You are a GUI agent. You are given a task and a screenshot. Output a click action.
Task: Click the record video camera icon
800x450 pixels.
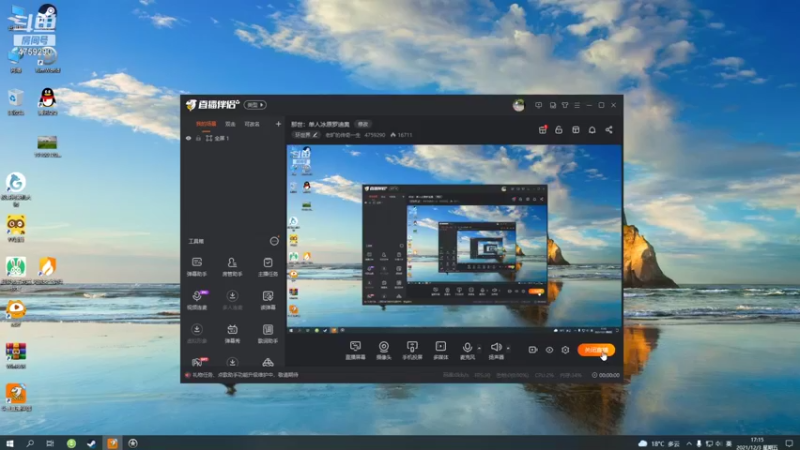click(x=533, y=350)
